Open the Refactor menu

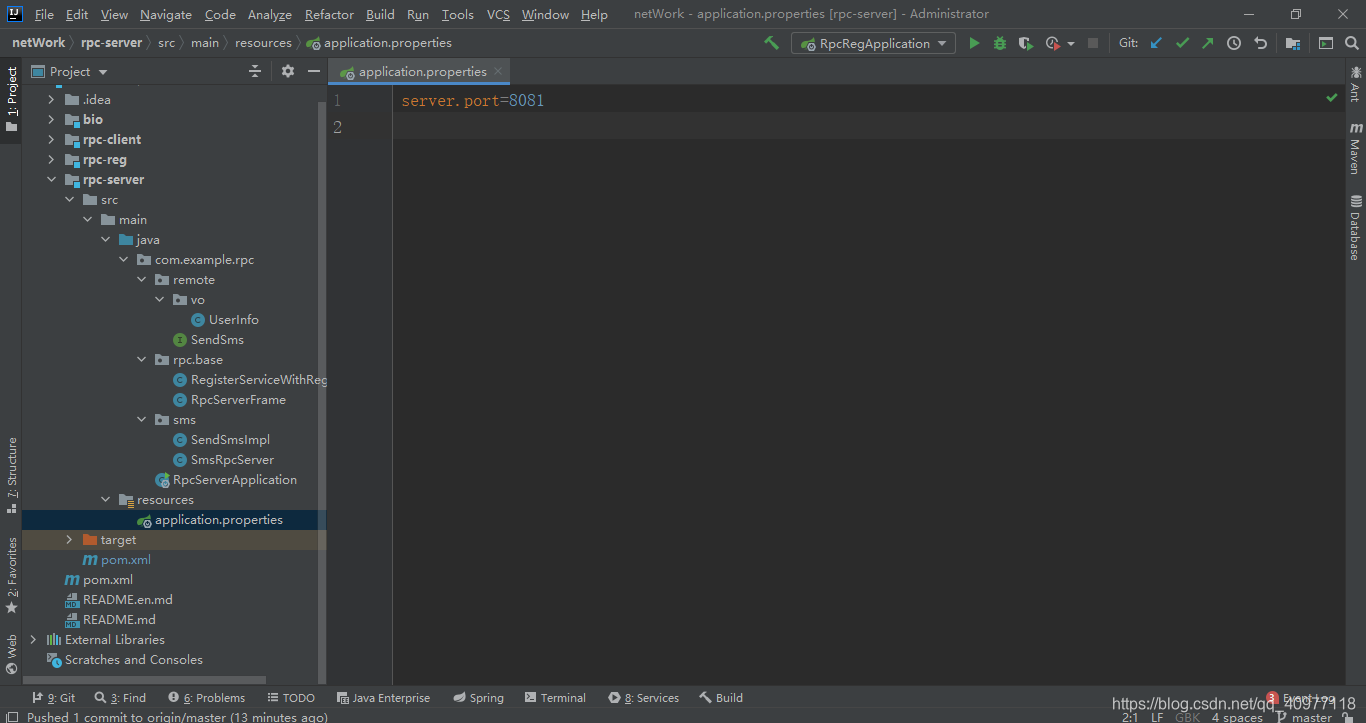tap(329, 14)
